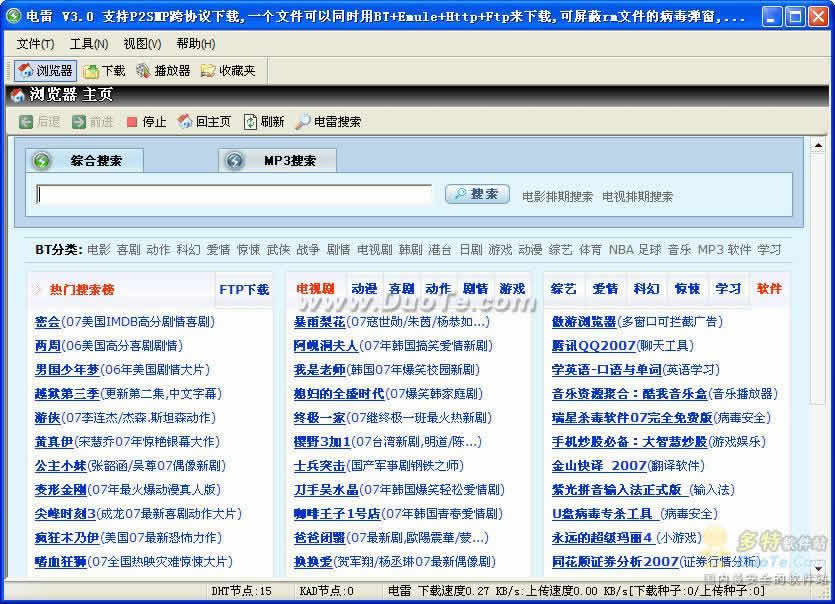Viewport: 835px width, 604px height.
Task: Open the 金山快译 2007 link
Action: click(x=599, y=466)
